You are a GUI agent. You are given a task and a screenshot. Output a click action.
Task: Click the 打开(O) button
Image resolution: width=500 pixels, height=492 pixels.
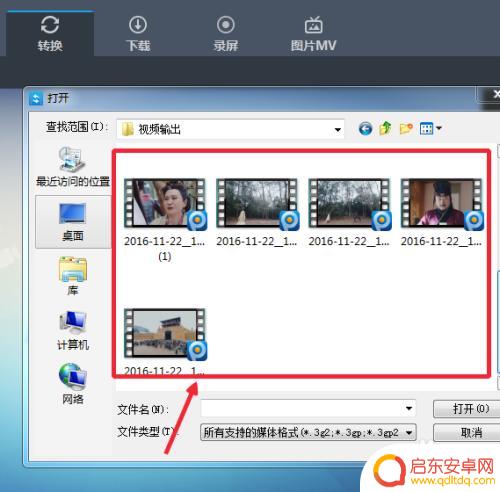[x=467, y=409]
